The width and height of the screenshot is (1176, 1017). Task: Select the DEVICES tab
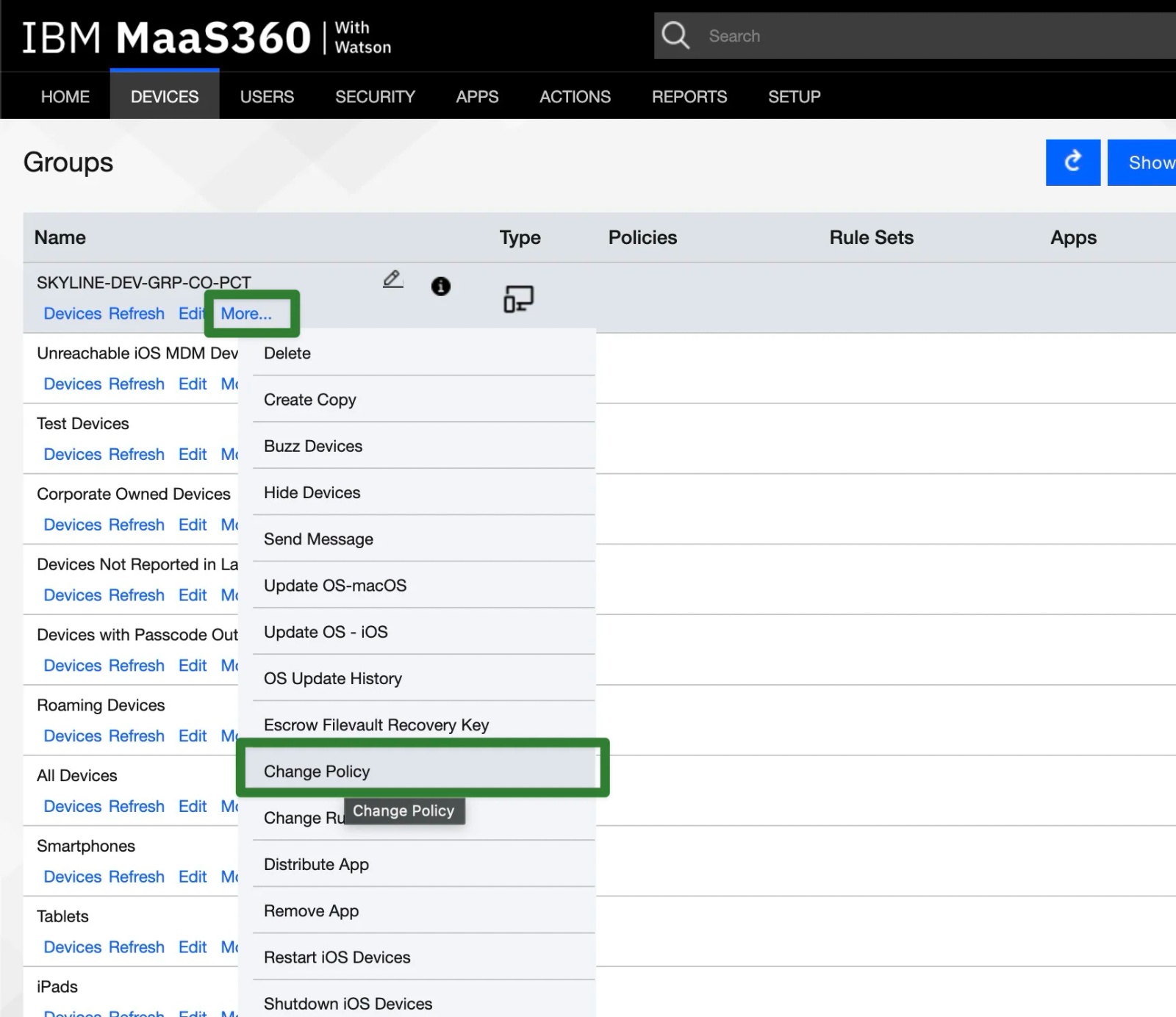coord(165,96)
